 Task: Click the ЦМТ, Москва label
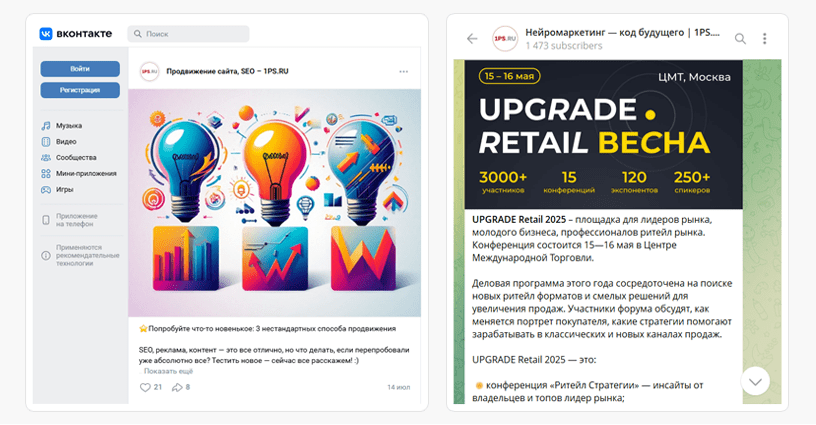coord(694,77)
